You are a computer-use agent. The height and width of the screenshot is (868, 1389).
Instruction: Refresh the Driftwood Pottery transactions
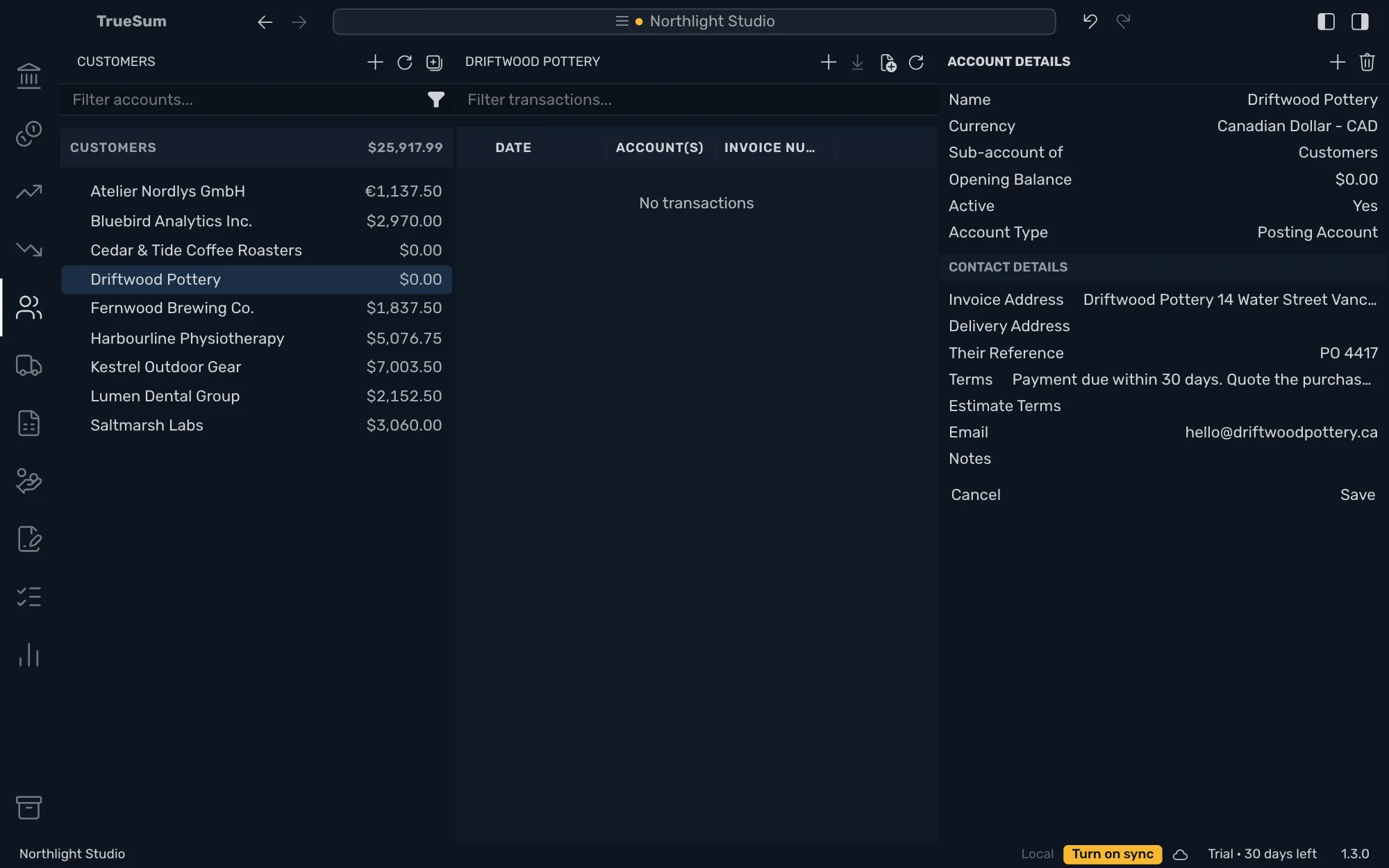point(916,62)
